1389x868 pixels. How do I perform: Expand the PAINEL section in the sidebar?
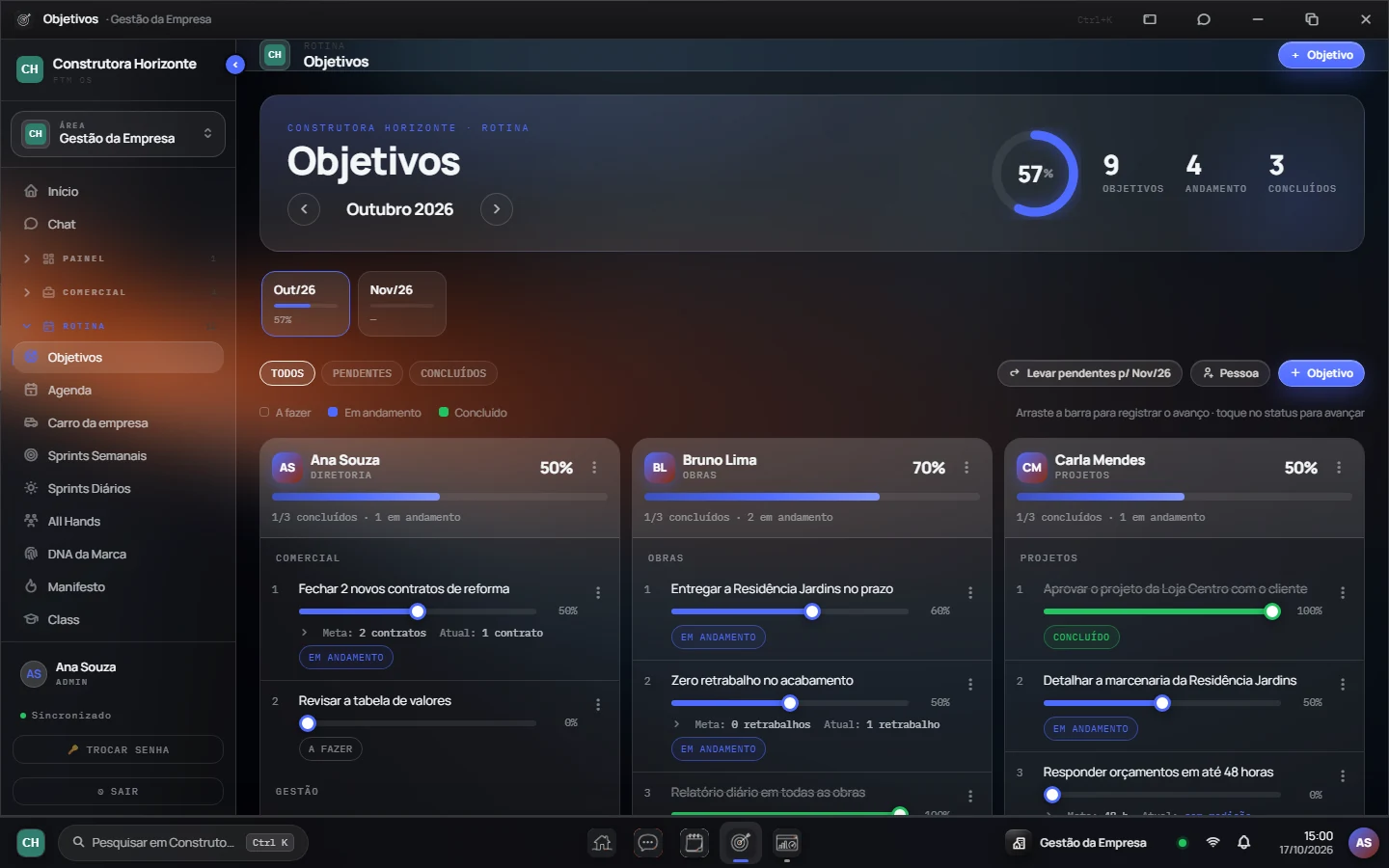tap(118, 258)
